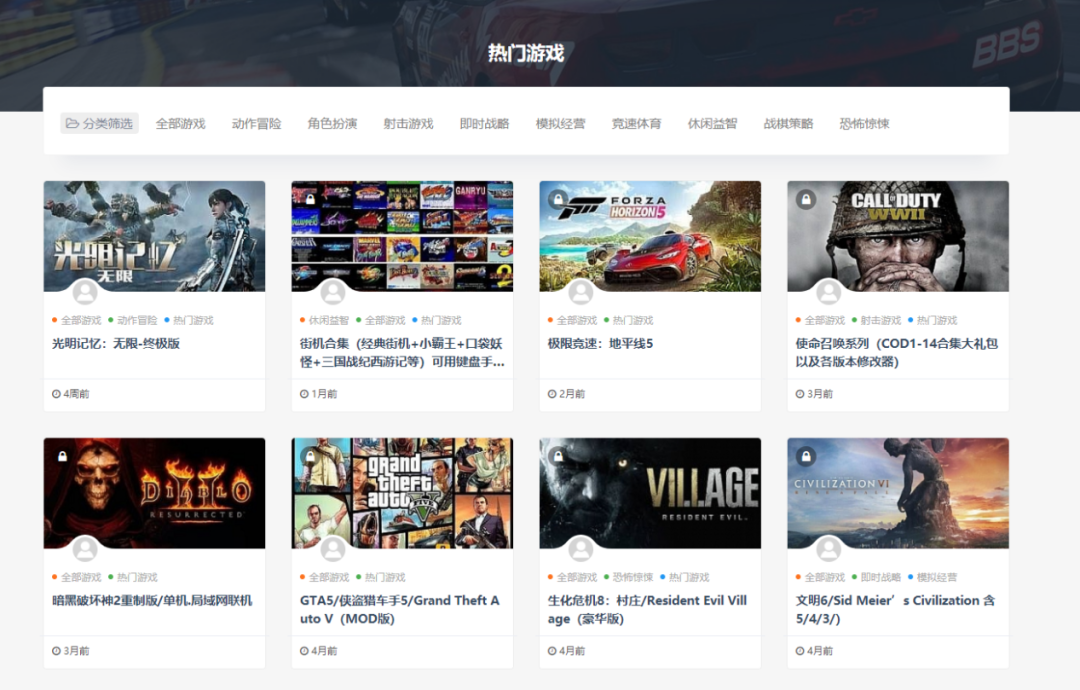Click the lock icon on GTA V cover
This screenshot has width=1080, height=690.
310,456
